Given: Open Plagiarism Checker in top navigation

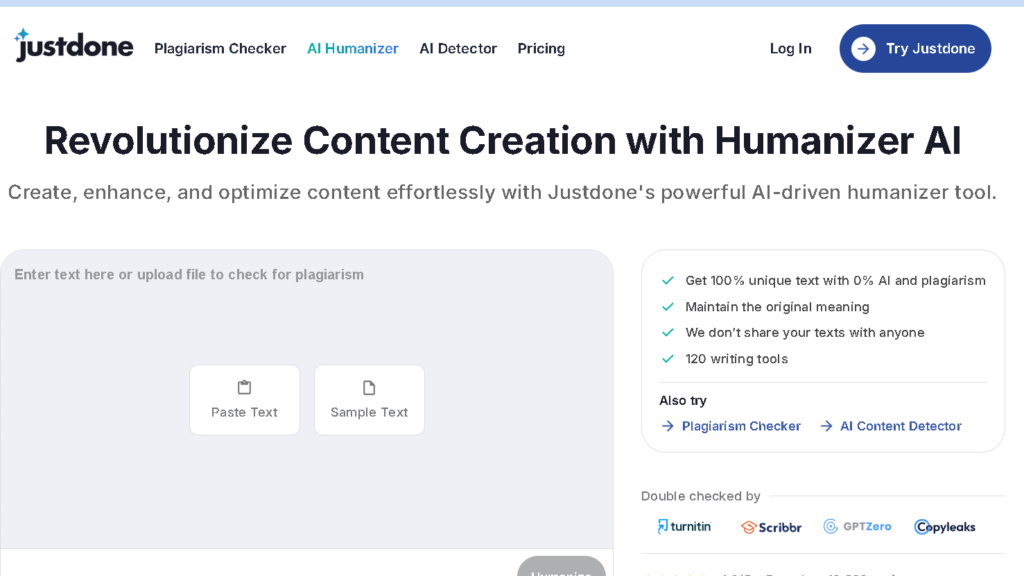Looking at the screenshot, I should coord(220,49).
